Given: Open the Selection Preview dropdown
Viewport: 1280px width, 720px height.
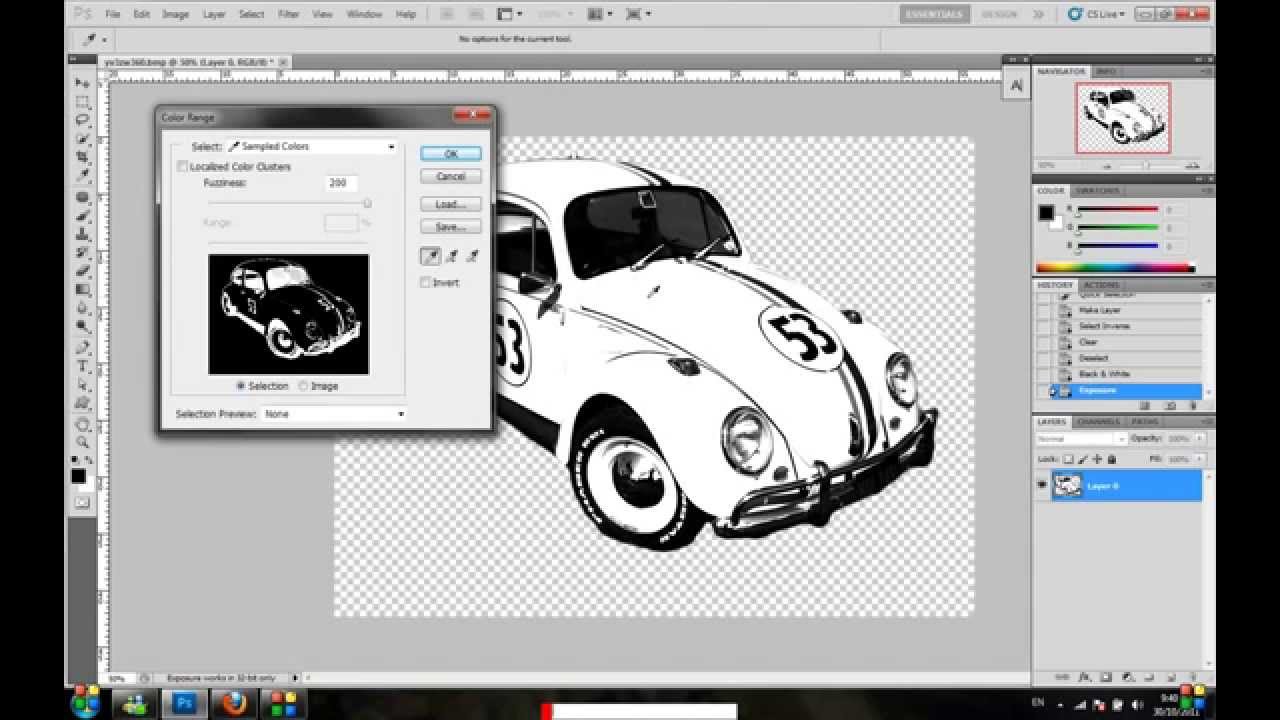Looking at the screenshot, I should tap(333, 414).
